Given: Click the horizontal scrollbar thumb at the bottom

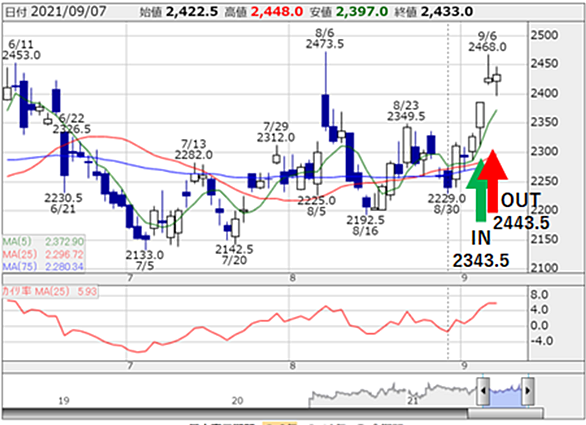Looking at the screenshot, I should click(x=505, y=413).
